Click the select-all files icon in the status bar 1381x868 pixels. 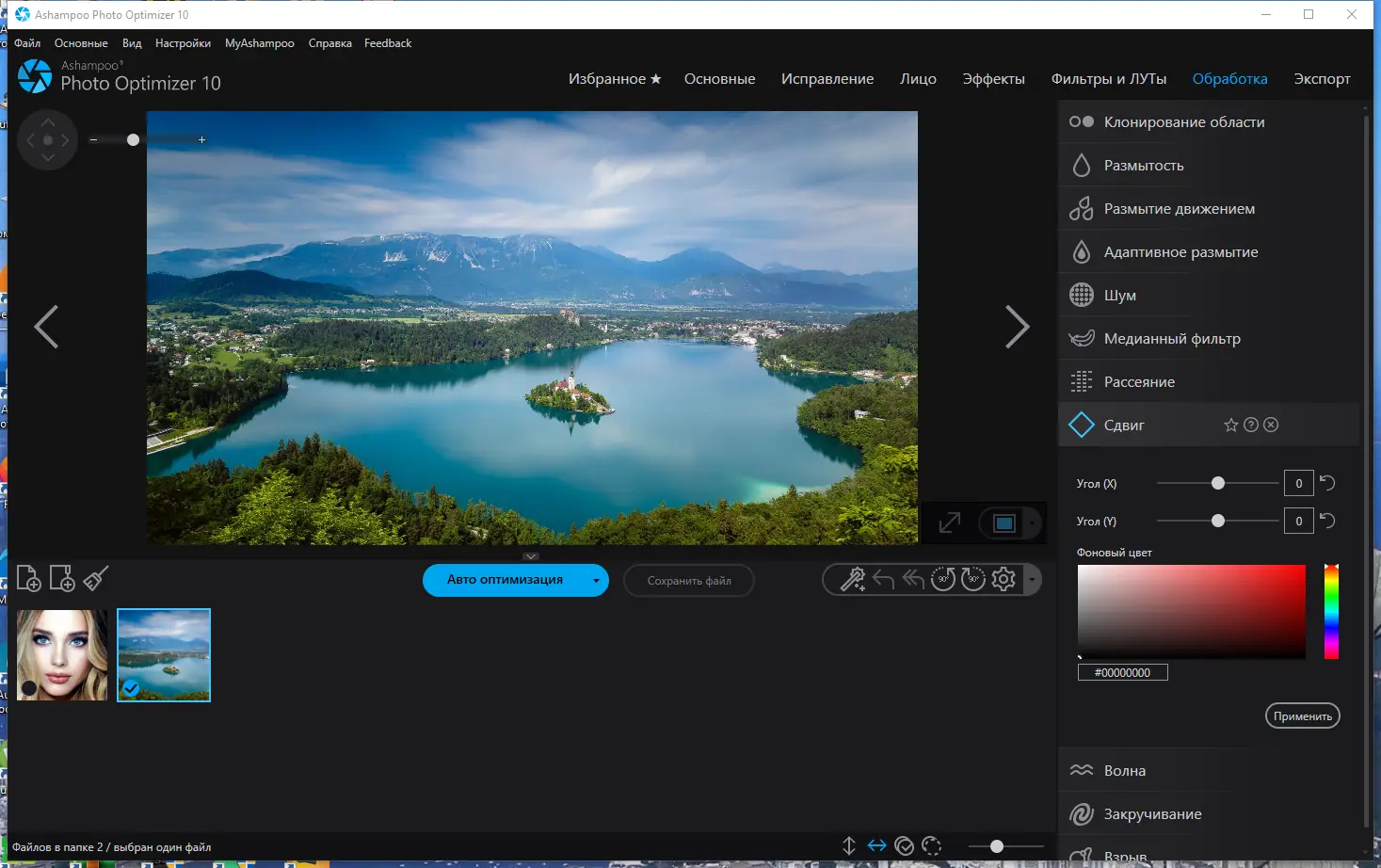coord(905,846)
